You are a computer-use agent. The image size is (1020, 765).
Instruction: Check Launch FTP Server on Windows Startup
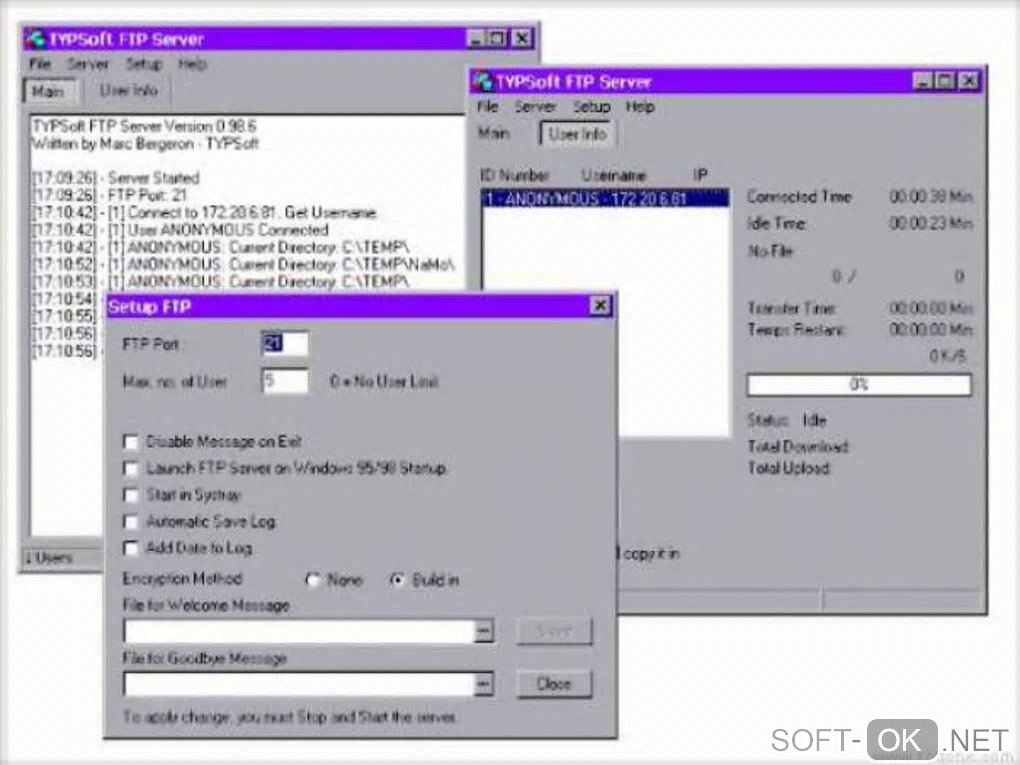pos(131,469)
